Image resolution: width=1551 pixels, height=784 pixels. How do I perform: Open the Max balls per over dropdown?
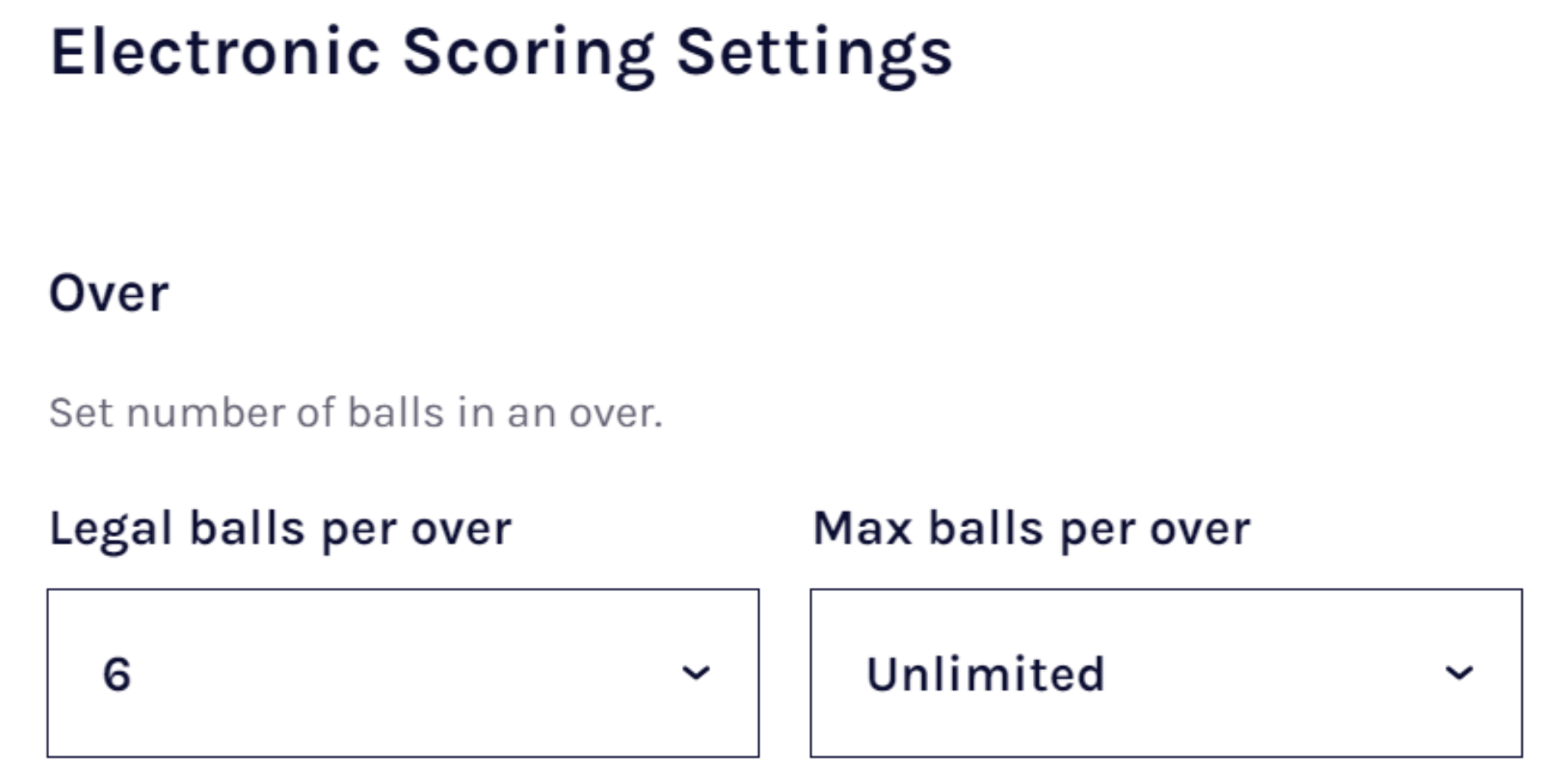pyautogui.click(x=1166, y=673)
